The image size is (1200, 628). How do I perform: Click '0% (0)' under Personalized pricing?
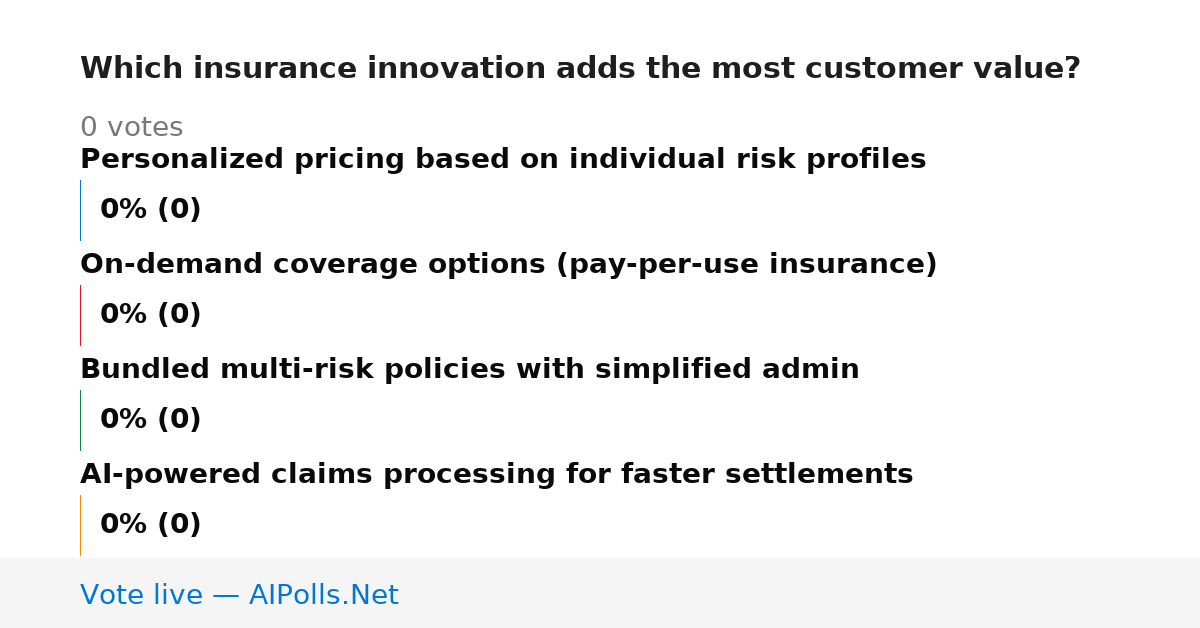[x=151, y=210]
